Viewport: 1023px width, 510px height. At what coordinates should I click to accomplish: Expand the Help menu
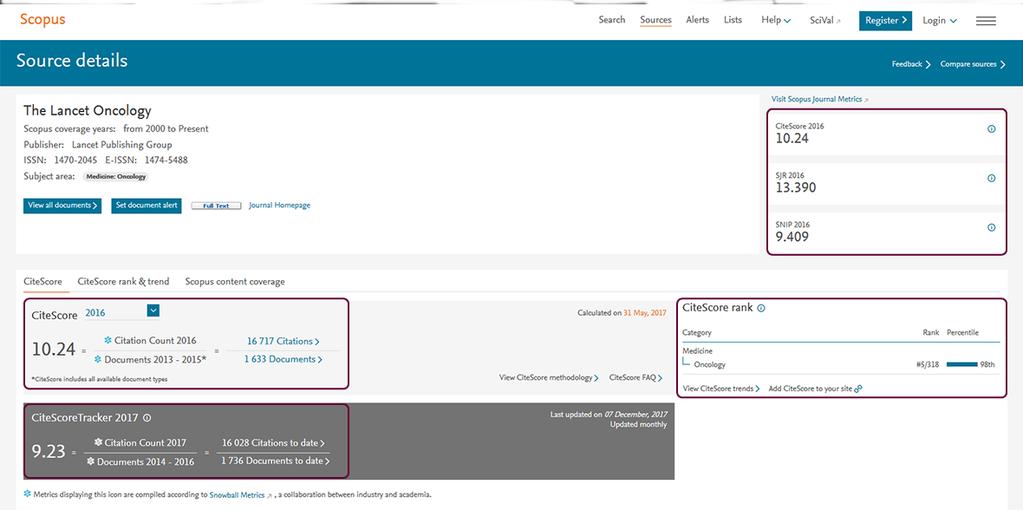click(x=776, y=20)
